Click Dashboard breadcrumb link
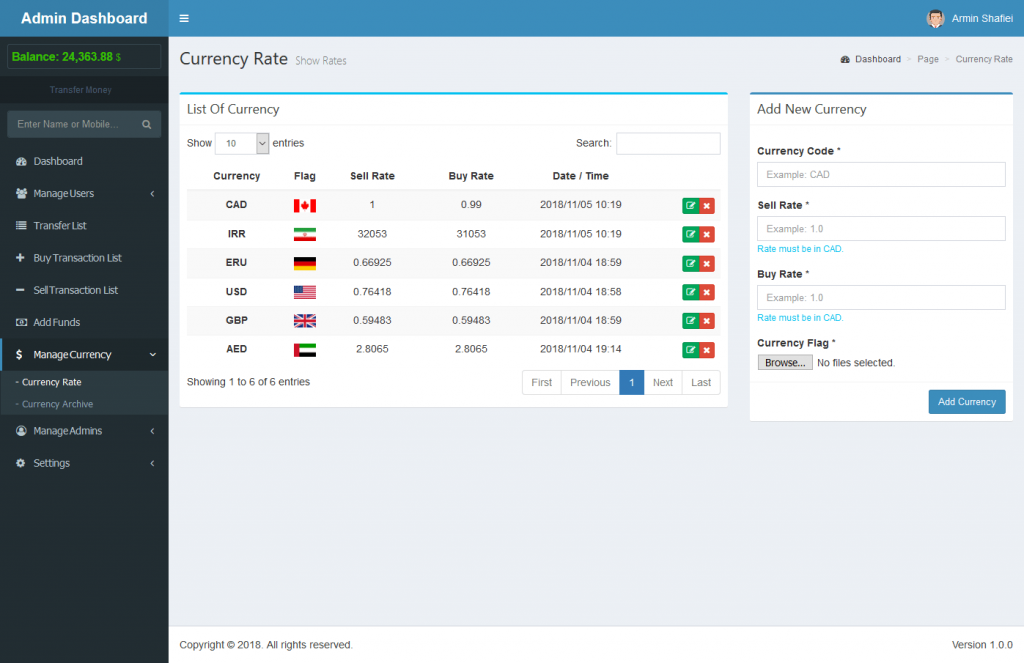 (x=878, y=59)
